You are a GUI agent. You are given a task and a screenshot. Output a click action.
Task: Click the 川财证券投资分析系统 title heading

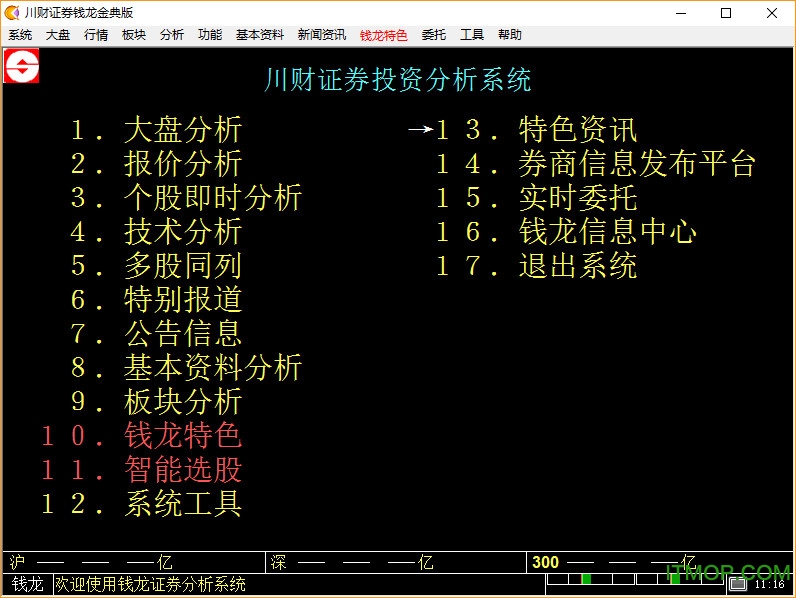[x=397, y=80]
